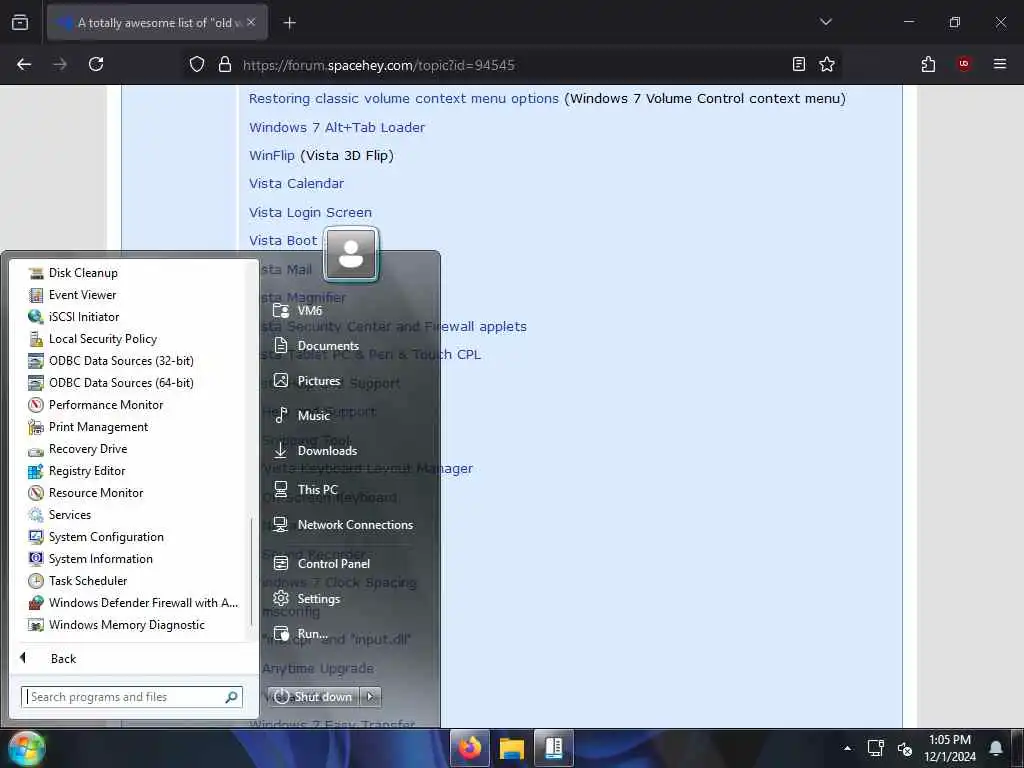Image resolution: width=1024 pixels, height=768 pixels.
Task: Follow the WinFlip link
Action: click(272, 155)
